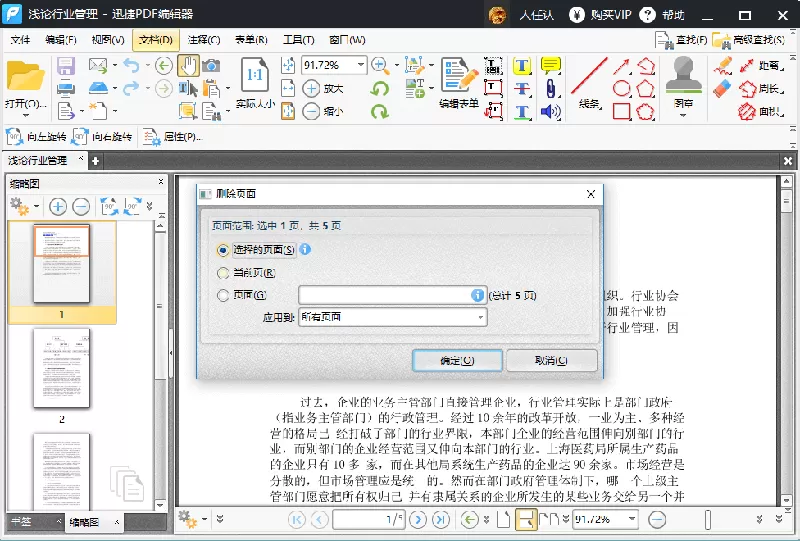Click the Edit Form icon (编辑表单)

pos(459,83)
